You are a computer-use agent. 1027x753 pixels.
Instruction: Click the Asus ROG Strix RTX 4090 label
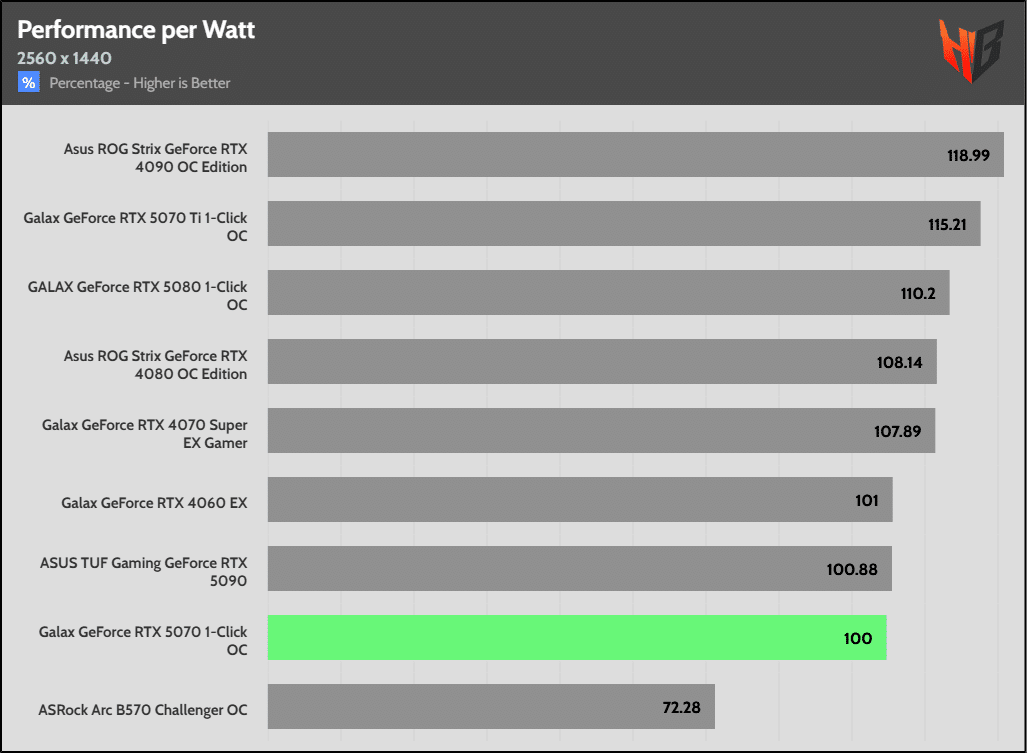(155, 158)
